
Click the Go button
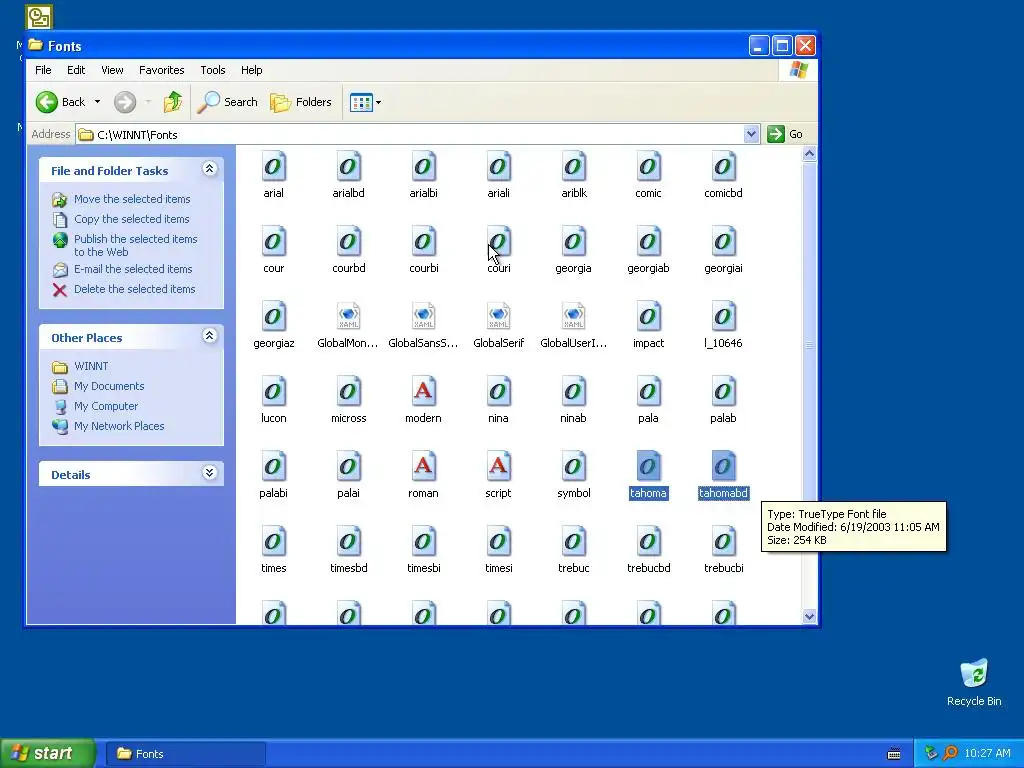785,134
